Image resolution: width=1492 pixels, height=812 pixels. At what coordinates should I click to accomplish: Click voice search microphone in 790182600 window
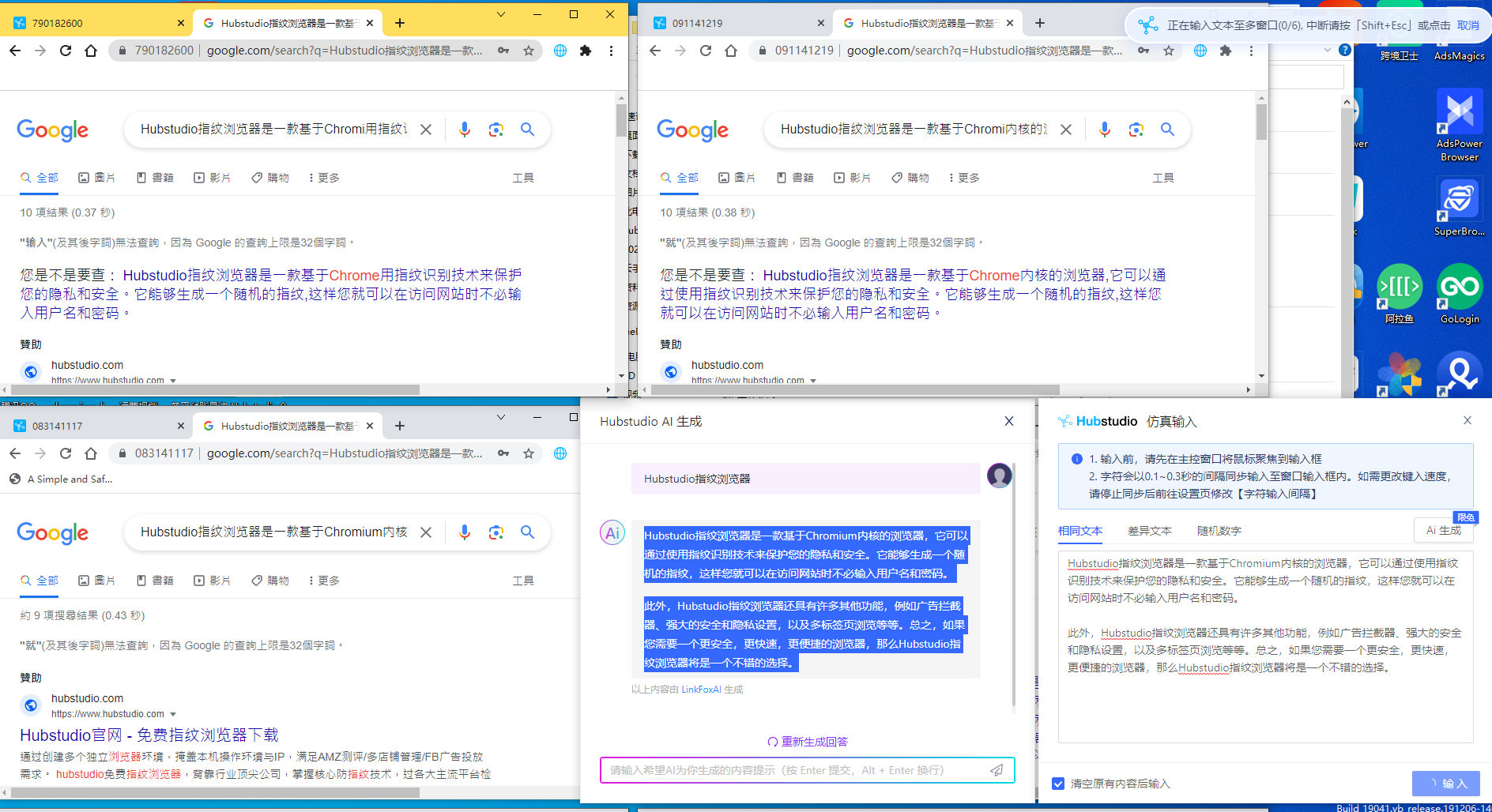tap(465, 130)
